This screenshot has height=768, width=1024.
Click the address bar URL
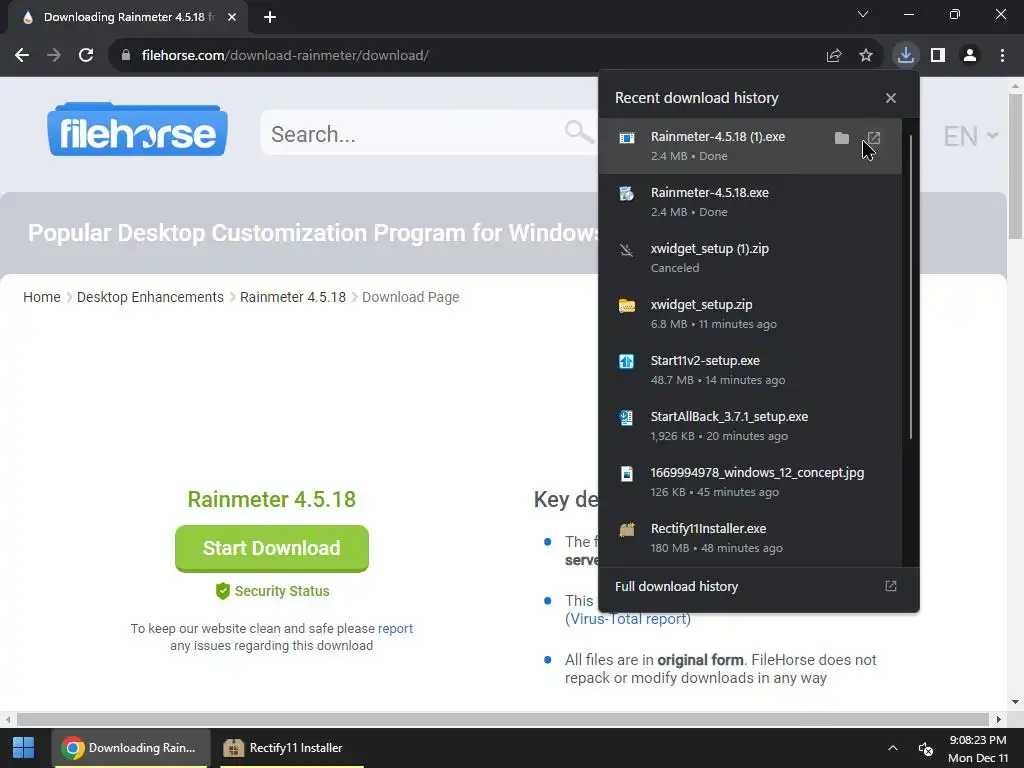pos(285,56)
